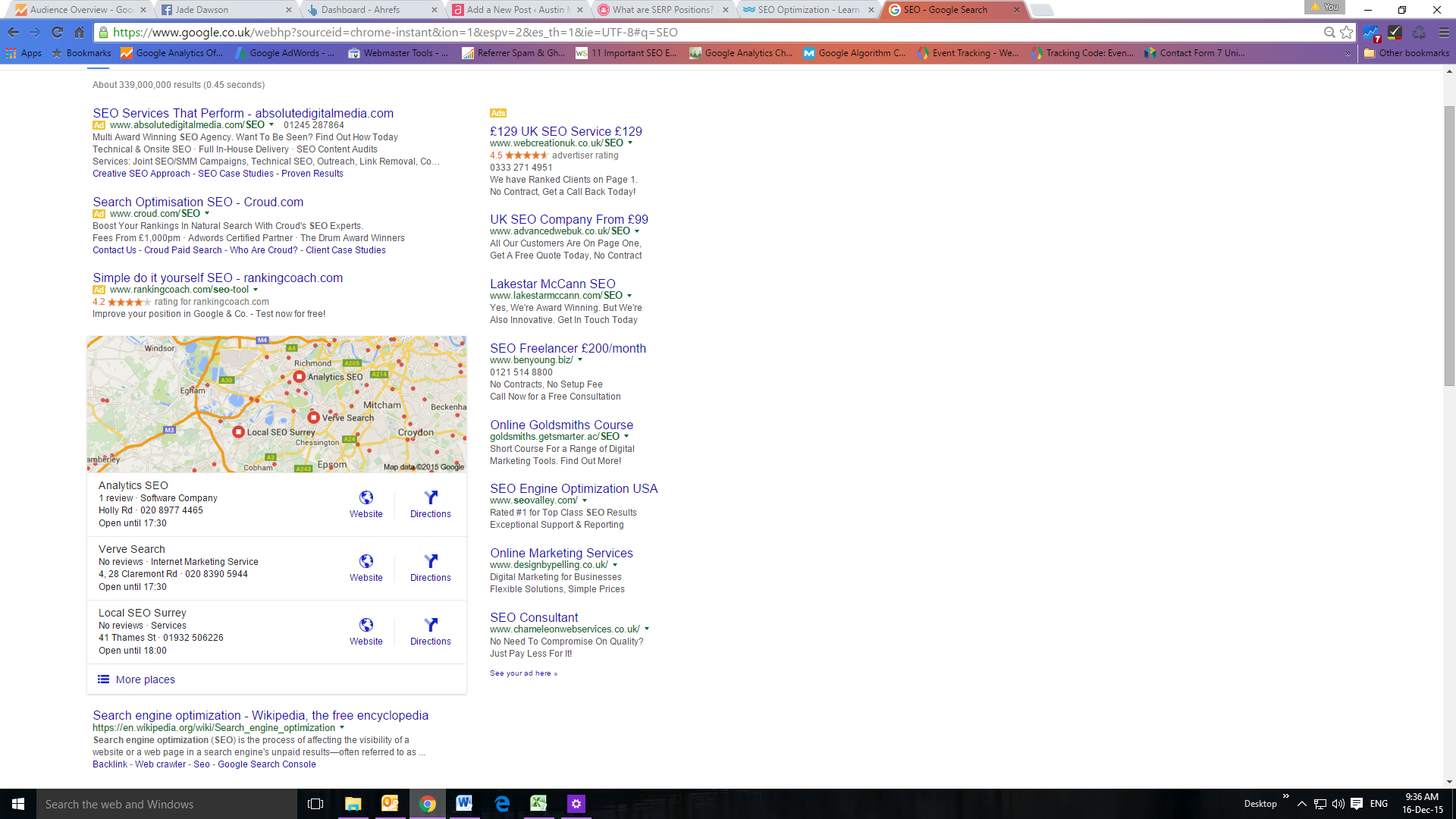Click the ENG language indicator

coord(1379,804)
